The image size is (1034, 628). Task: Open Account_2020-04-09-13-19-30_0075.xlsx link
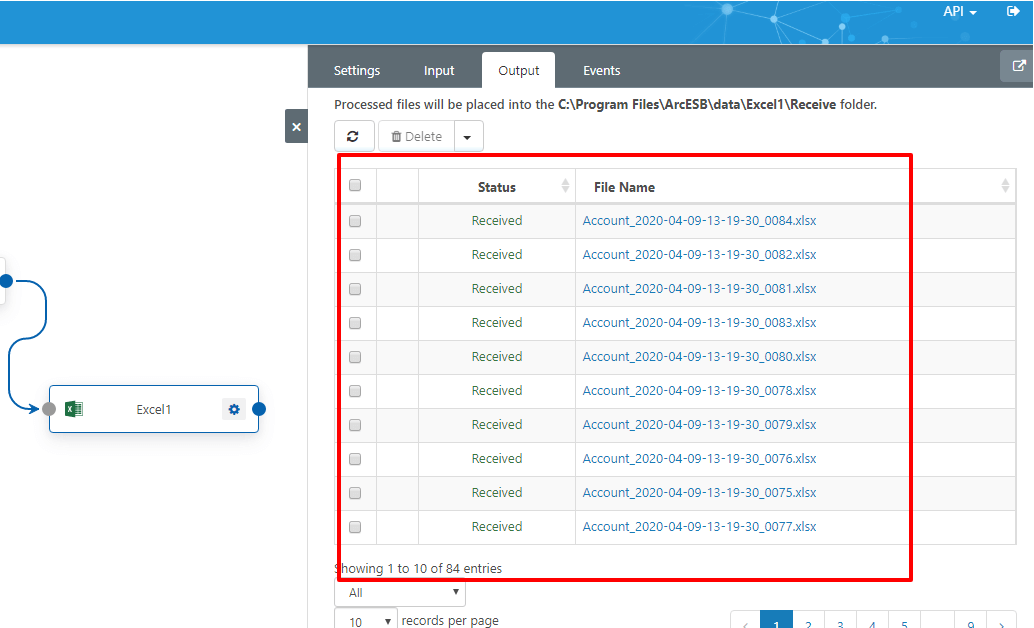point(699,493)
